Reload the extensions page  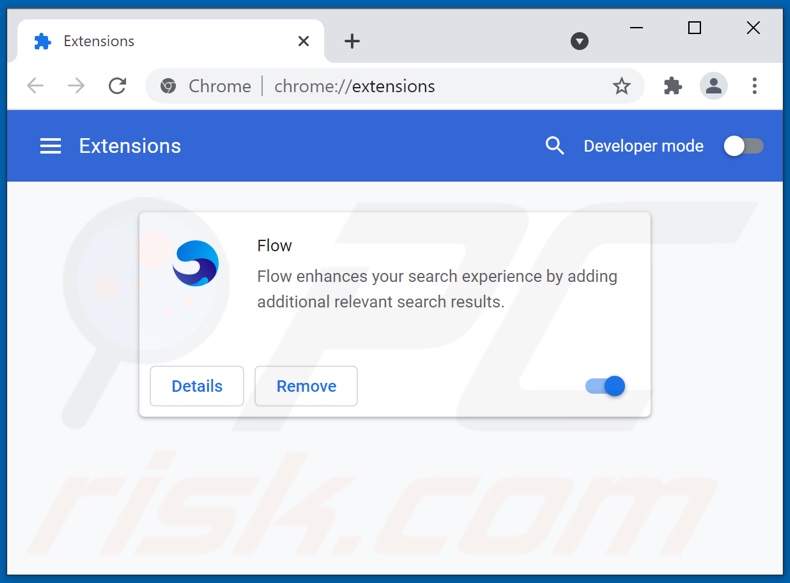117,86
